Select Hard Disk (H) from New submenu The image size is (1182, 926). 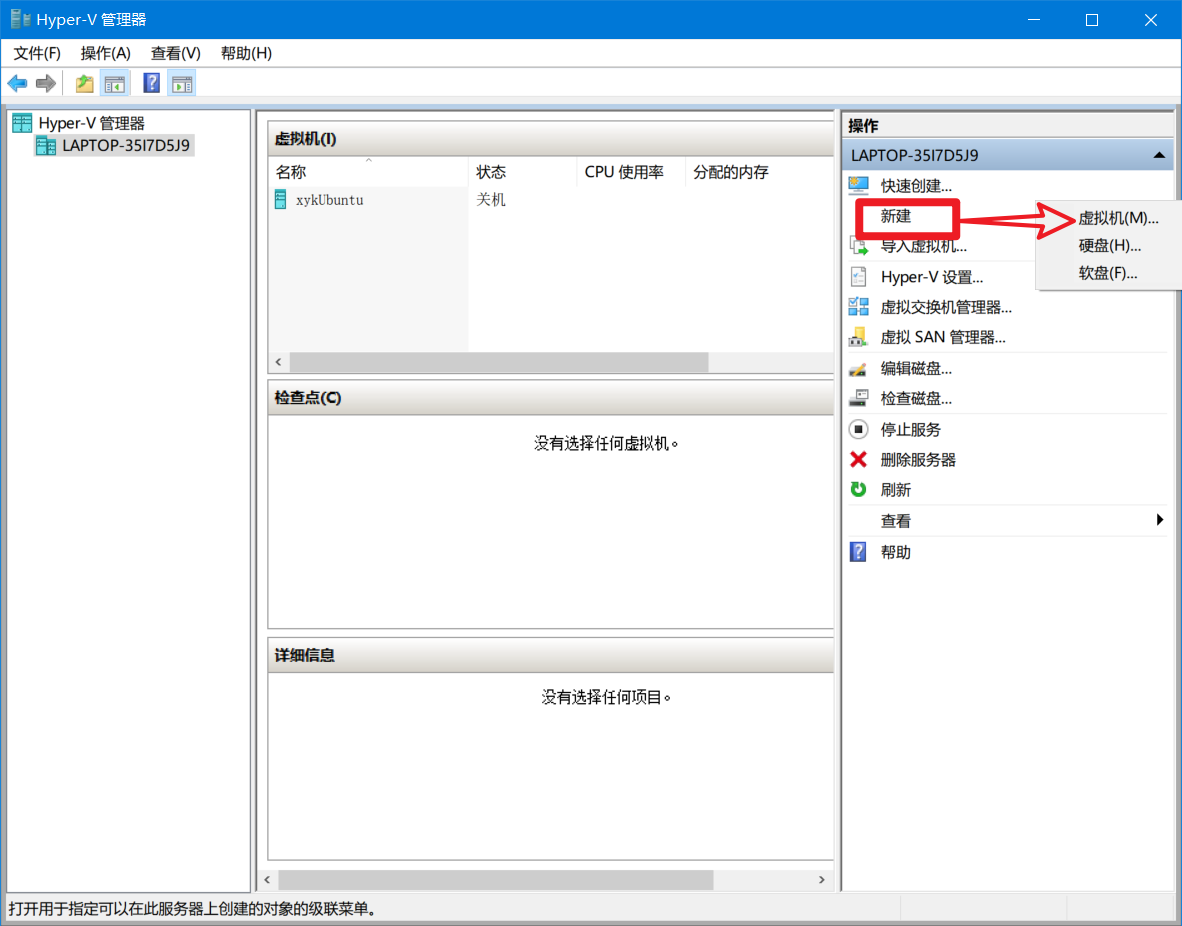1109,246
